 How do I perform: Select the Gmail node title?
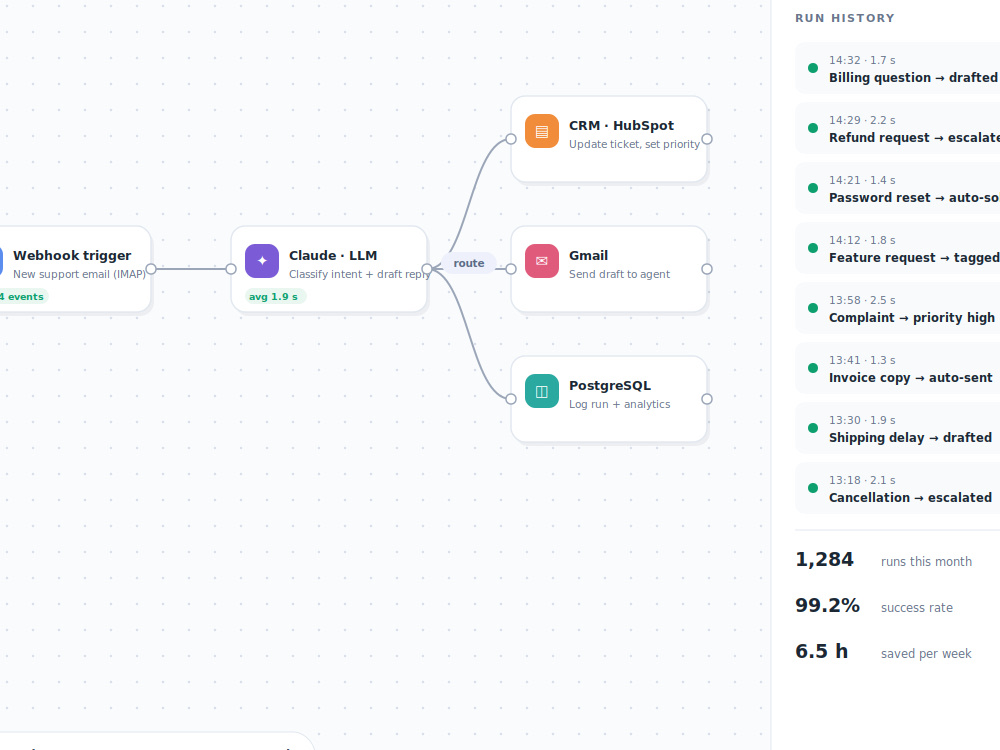(588, 255)
